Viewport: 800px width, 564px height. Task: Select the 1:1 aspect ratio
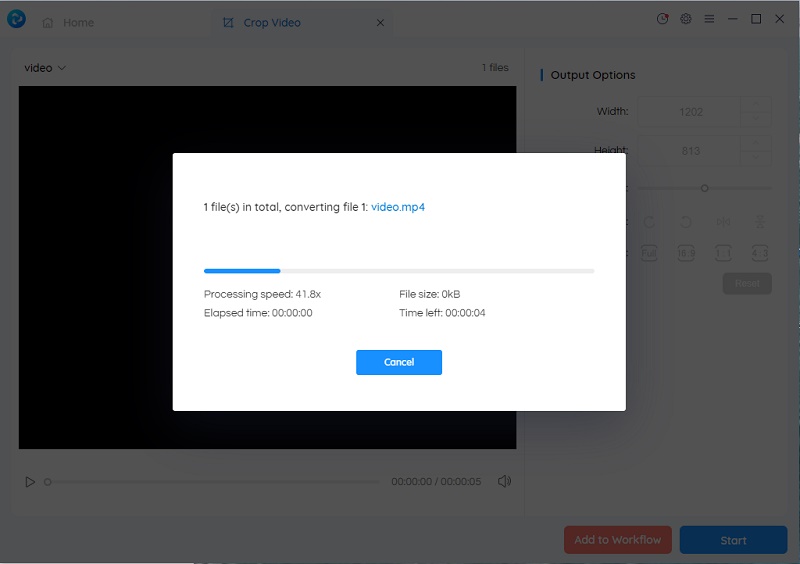(723, 253)
